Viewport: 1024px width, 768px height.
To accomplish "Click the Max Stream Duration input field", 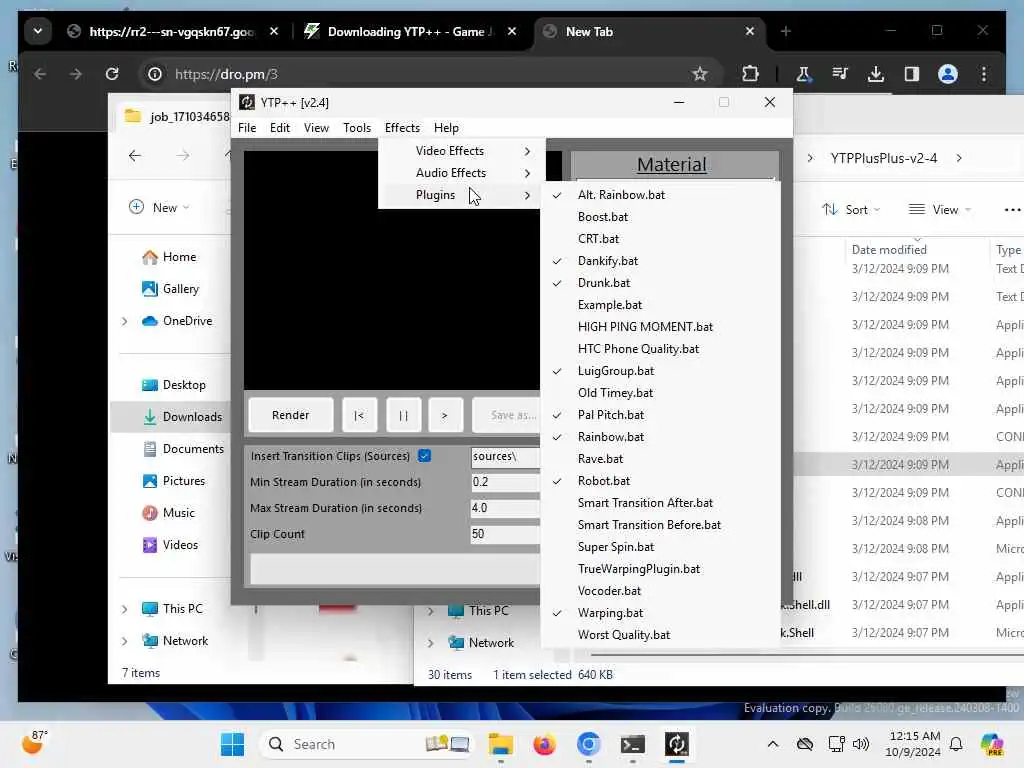I will pos(505,508).
